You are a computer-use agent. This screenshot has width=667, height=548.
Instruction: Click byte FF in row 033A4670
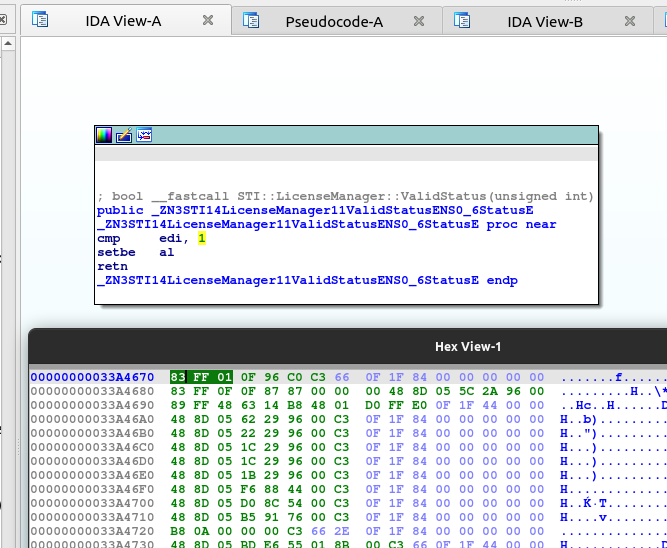[201, 377]
